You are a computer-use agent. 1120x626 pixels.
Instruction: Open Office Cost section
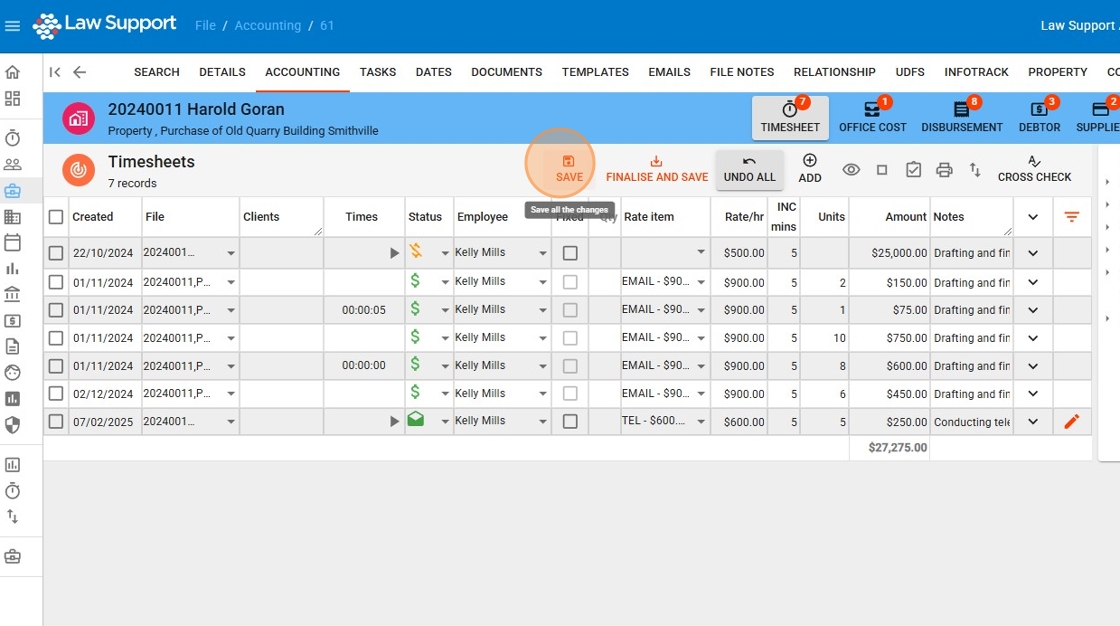872,117
